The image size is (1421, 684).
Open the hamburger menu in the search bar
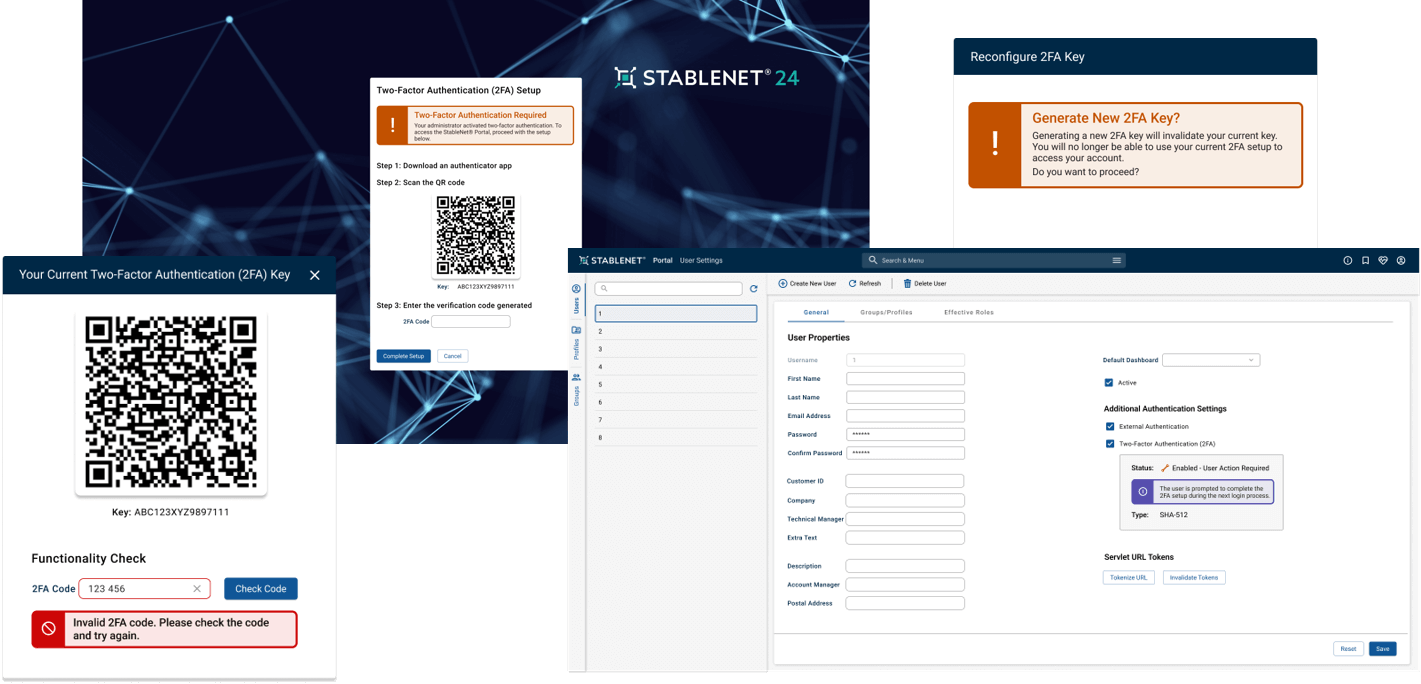[x=1117, y=260]
